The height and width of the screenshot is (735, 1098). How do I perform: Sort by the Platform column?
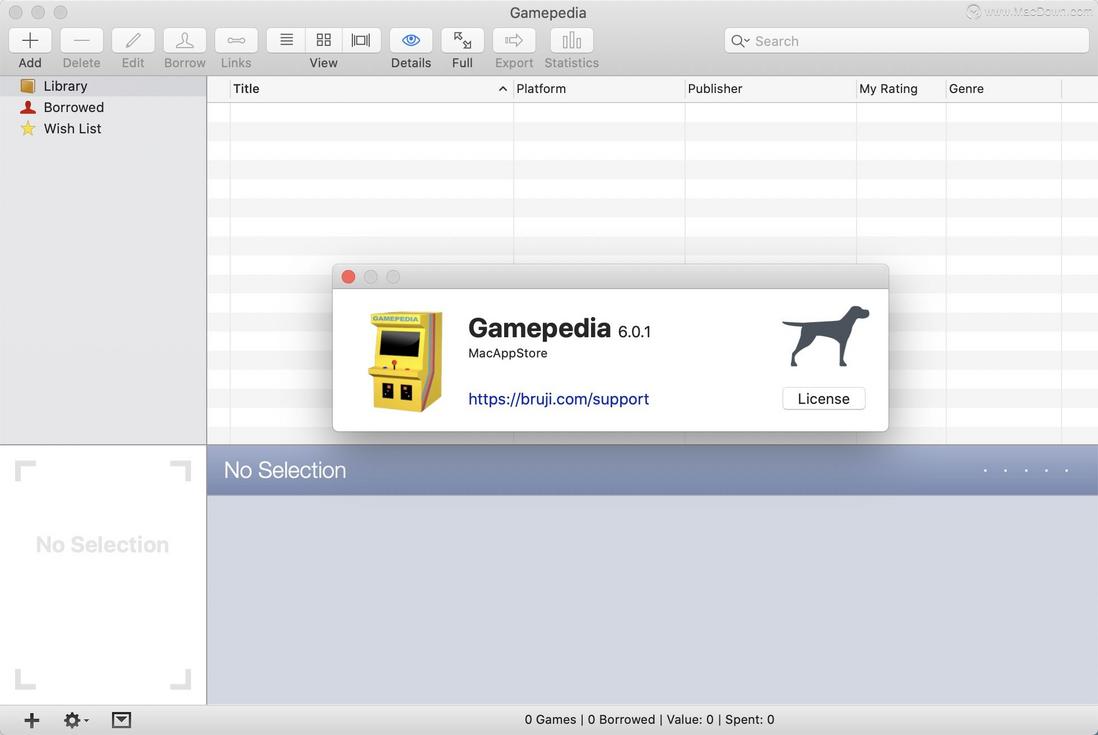pyautogui.click(x=599, y=89)
